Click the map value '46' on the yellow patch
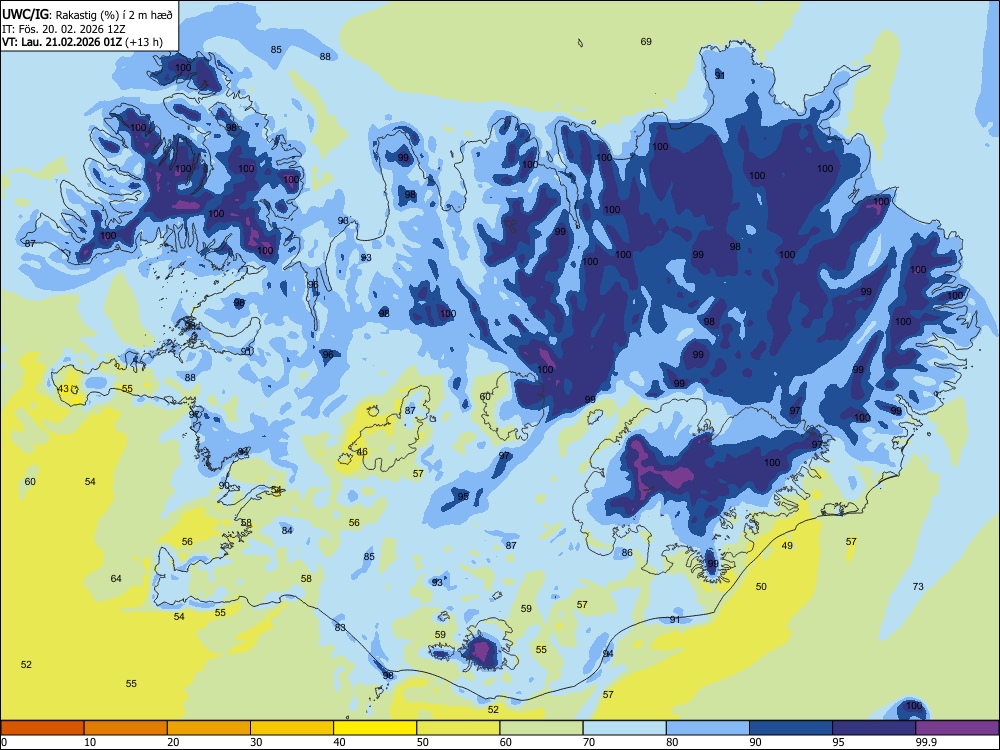The image size is (1000, 750). (362, 452)
